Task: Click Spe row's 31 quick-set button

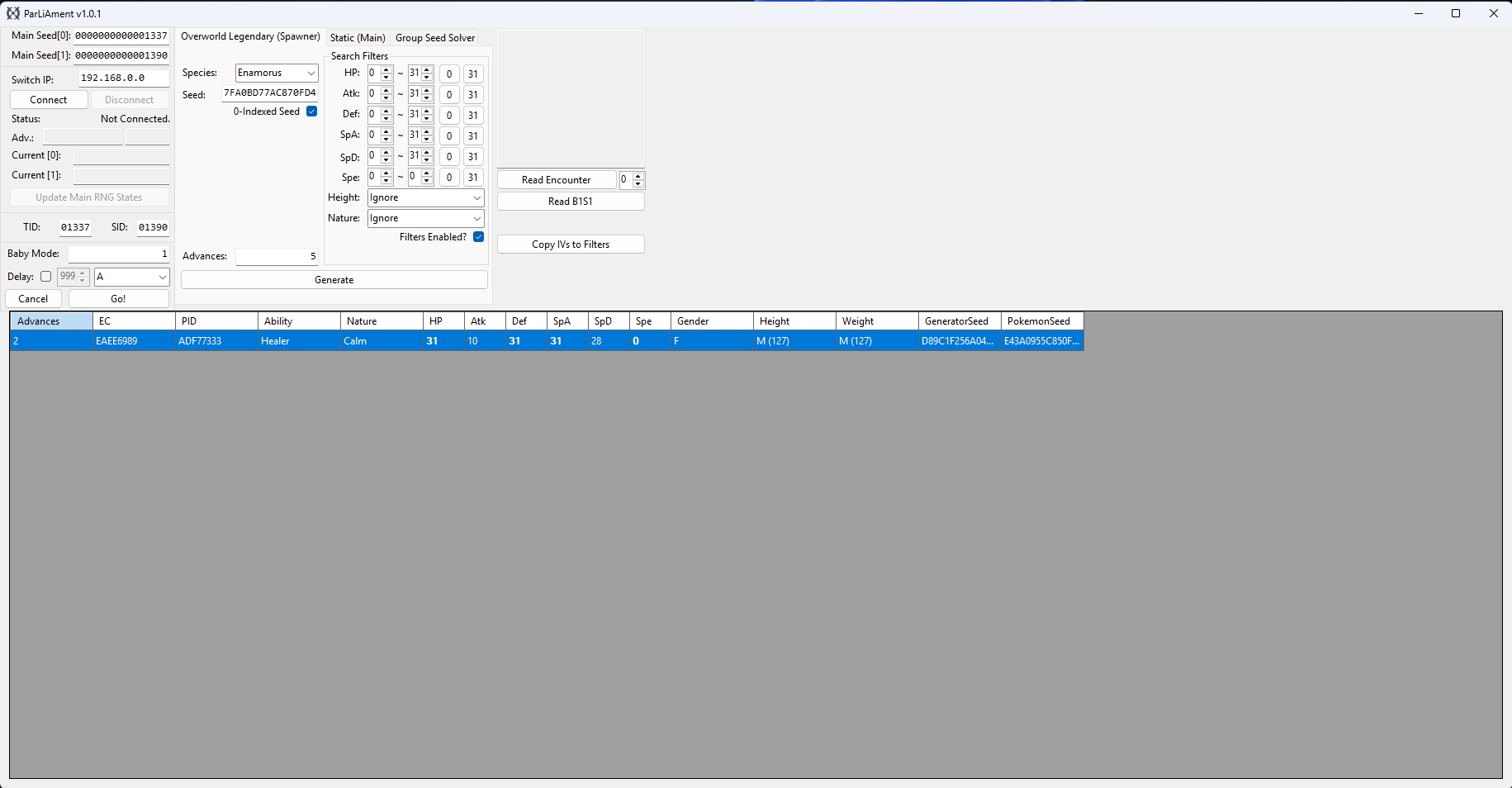Action: coord(473,177)
